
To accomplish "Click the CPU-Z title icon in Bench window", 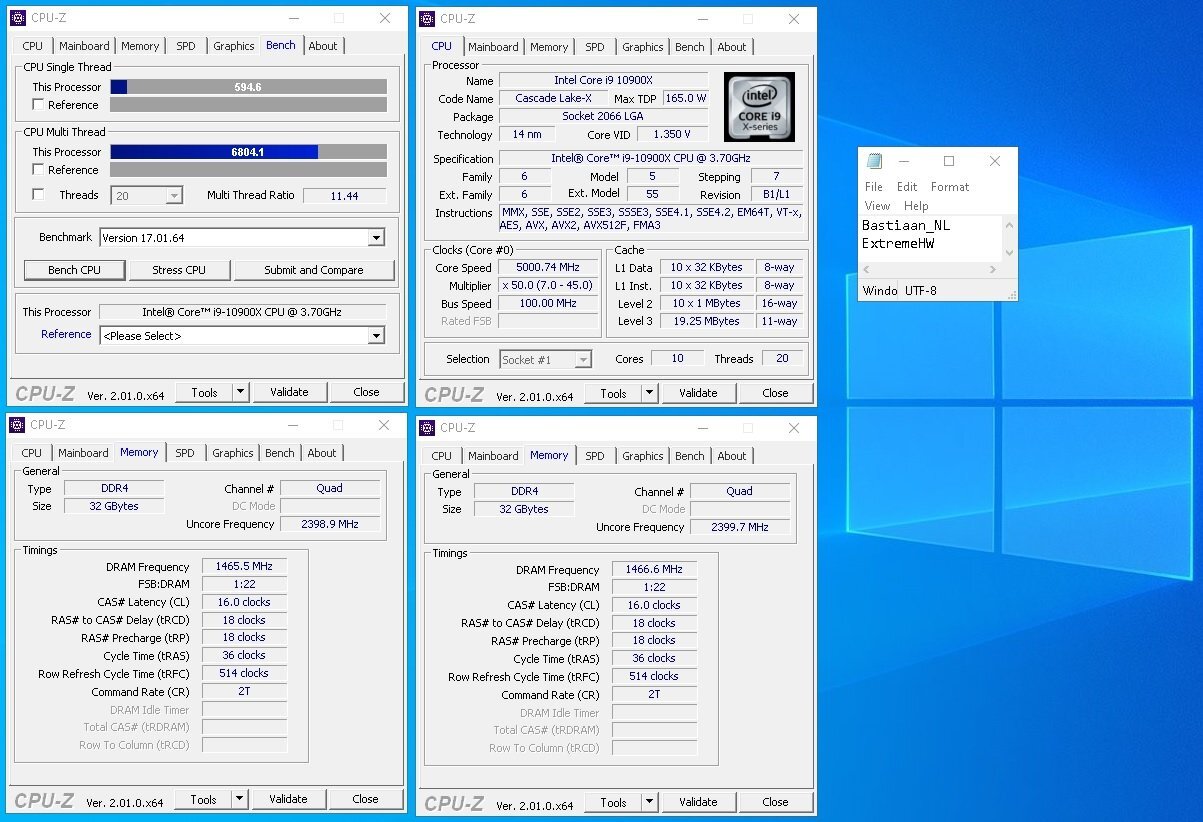I will click(x=17, y=18).
